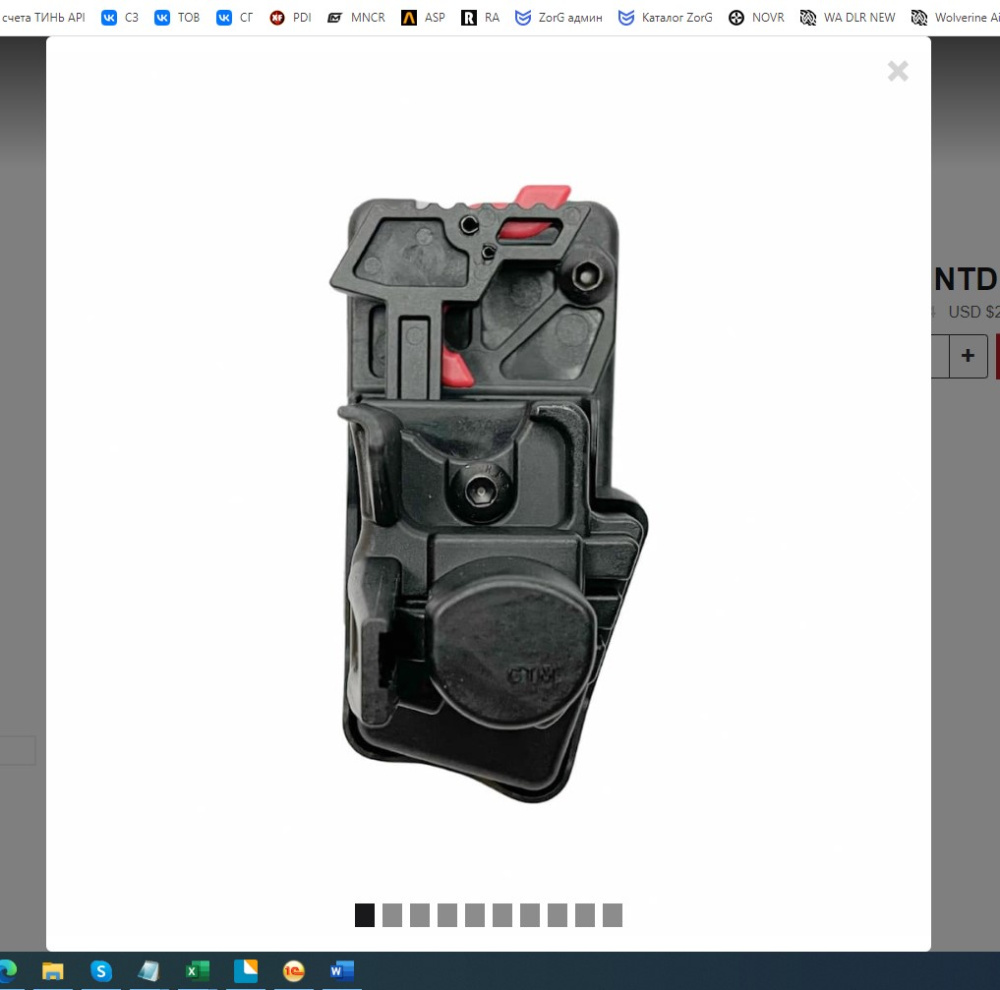This screenshot has width=1000, height=990.
Task: Open the VK ТОВ bookmark
Action: (177, 18)
